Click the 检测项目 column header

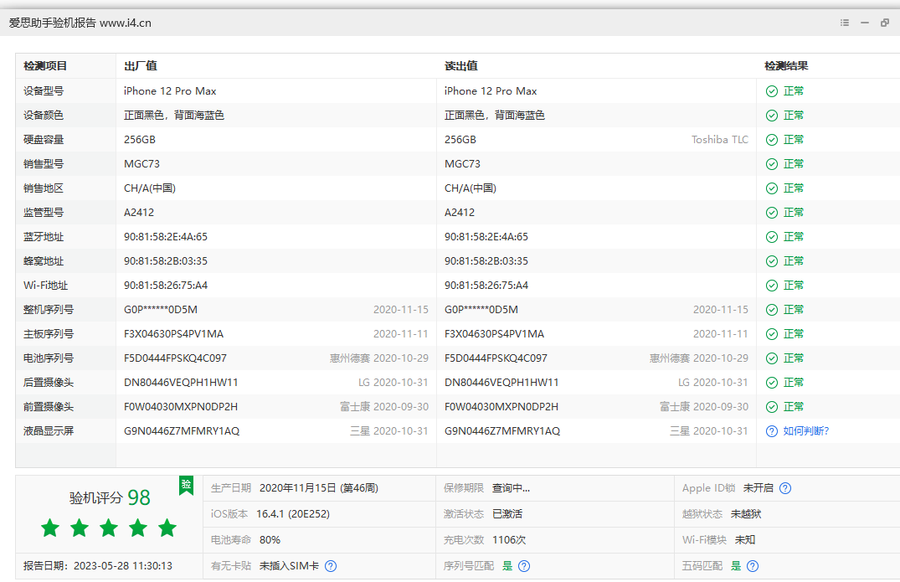pyautogui.click(x=45, y=66)
